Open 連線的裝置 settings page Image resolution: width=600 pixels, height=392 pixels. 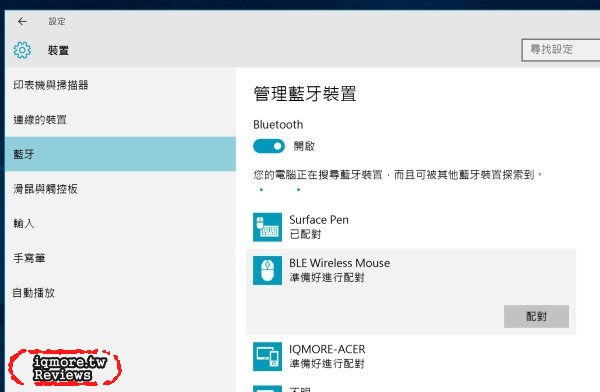pyautogui.click(x=120, y=120)
